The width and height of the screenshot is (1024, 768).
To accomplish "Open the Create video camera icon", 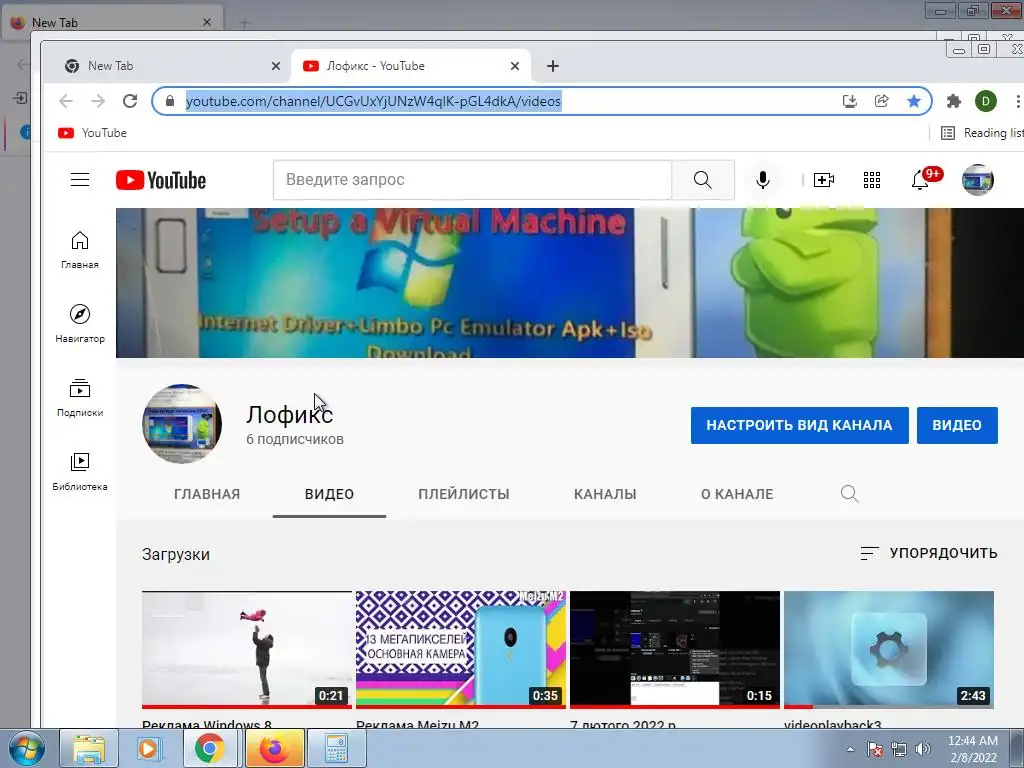I will click(x=824, y=180).
